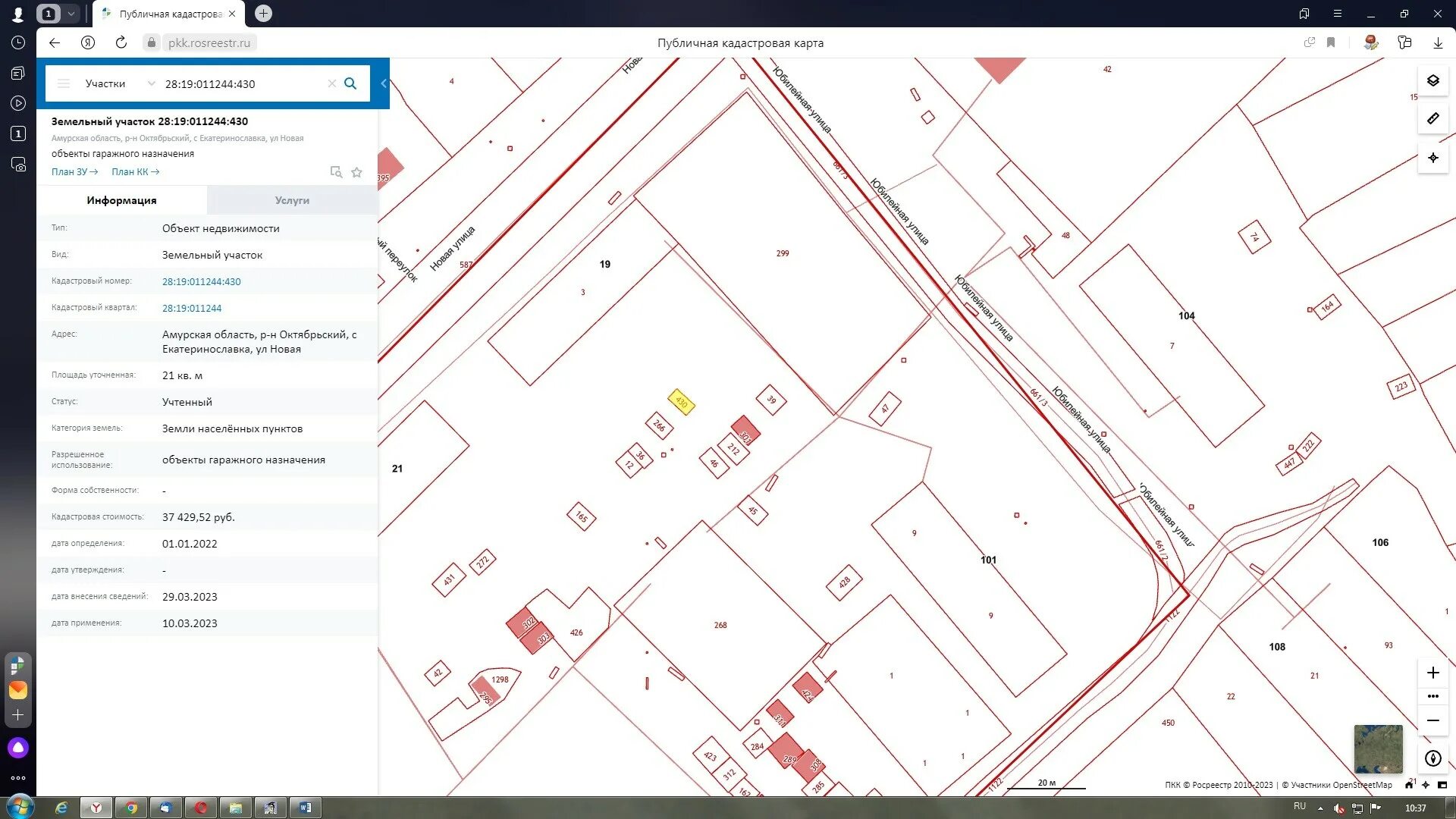Screen dimensions: 1456x819
Task: Add a new site to sidebar
Action: click(18, 715)
